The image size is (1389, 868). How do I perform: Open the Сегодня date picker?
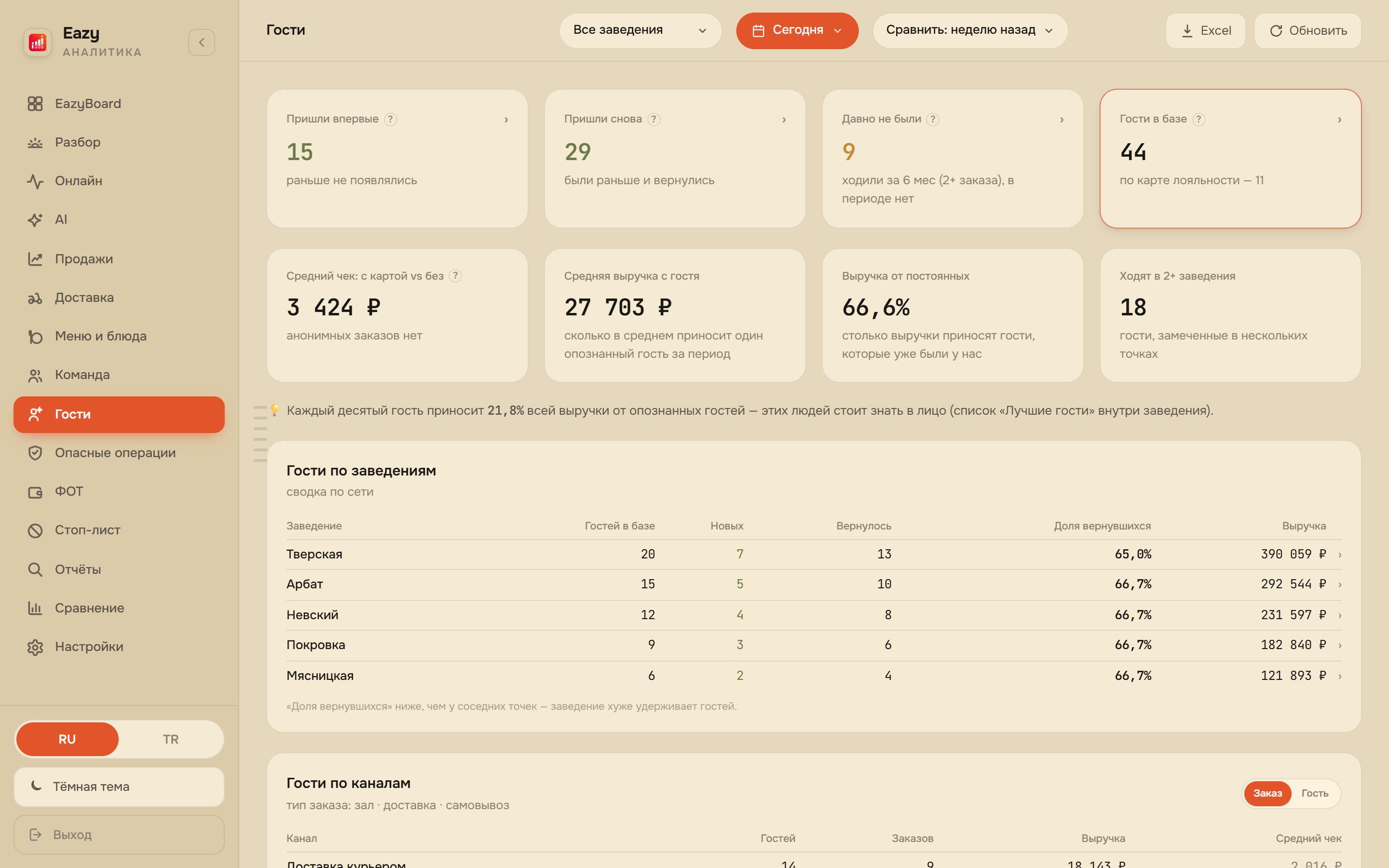click(797, 30)
